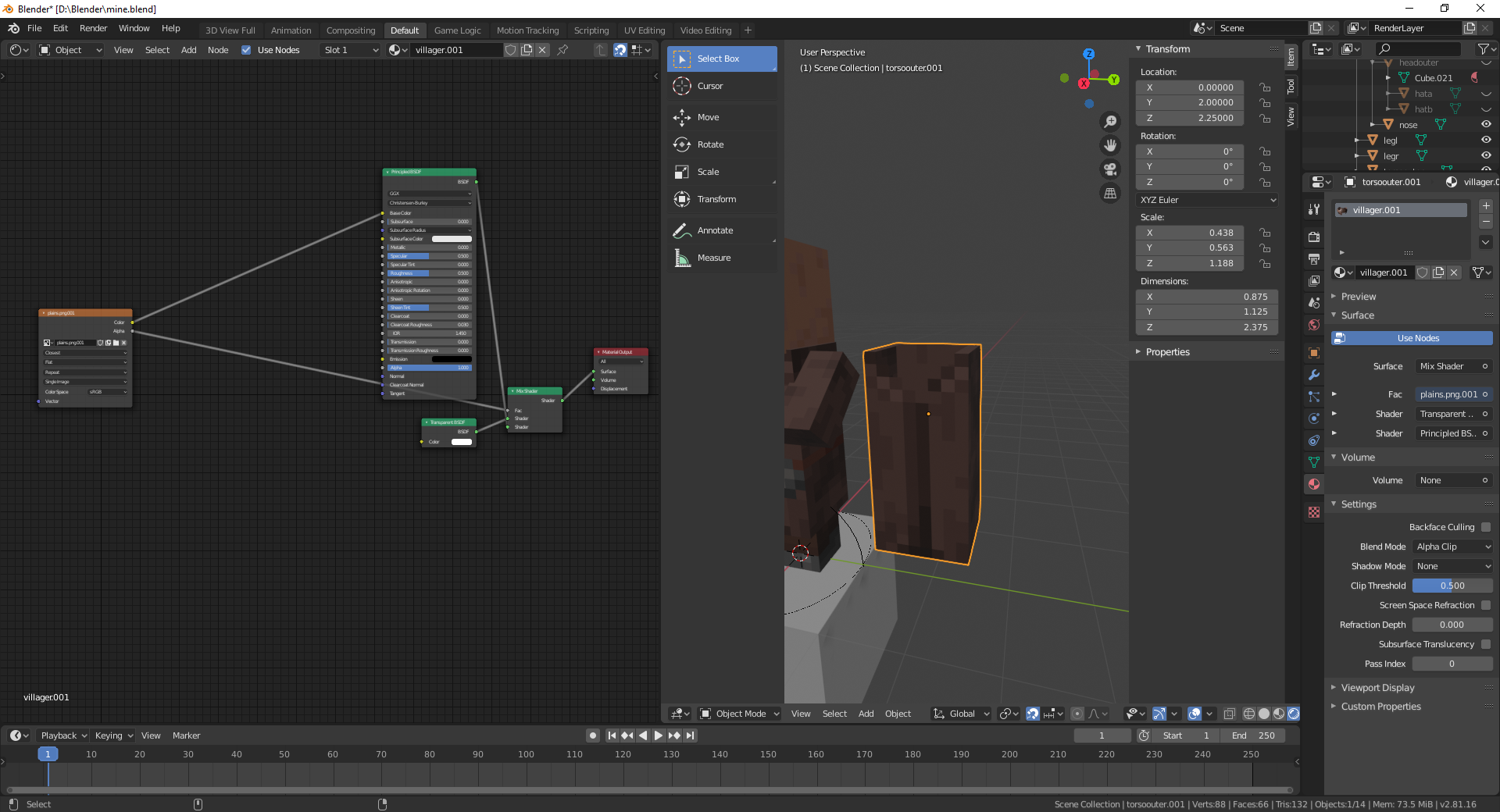Toggle Use Nodes checkbox in node editor
The height and width of the screenshot is (812, 1500).
[x=246, y=50]
